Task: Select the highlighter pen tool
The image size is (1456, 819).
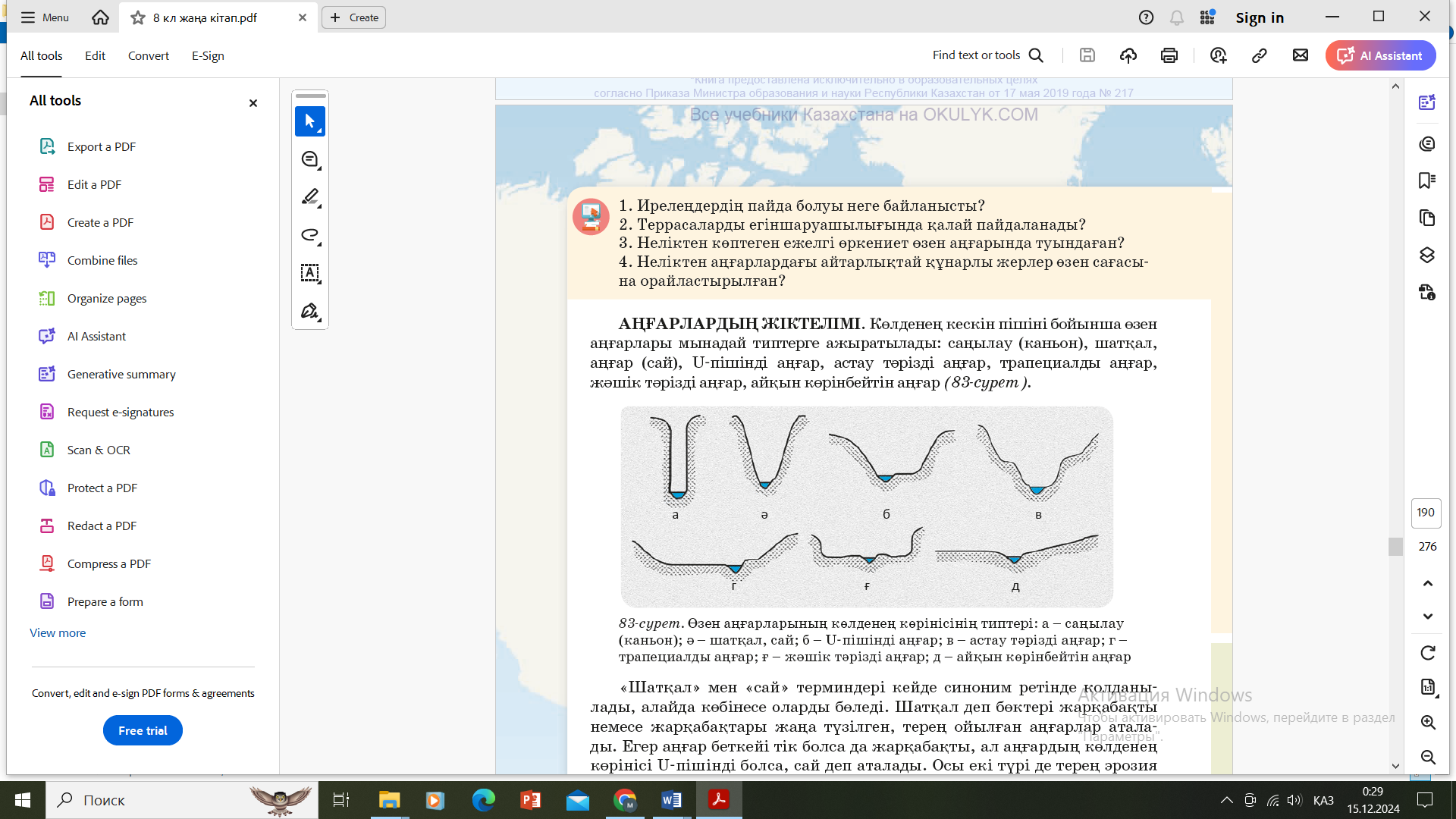Action: coord(309,197)
